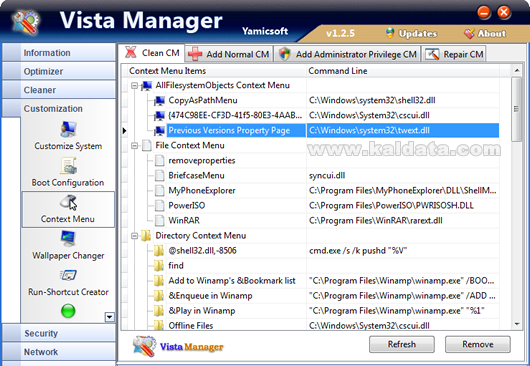Click the folder icon beside Offline Files
The image size is (530, 366).
coord(159,325)
